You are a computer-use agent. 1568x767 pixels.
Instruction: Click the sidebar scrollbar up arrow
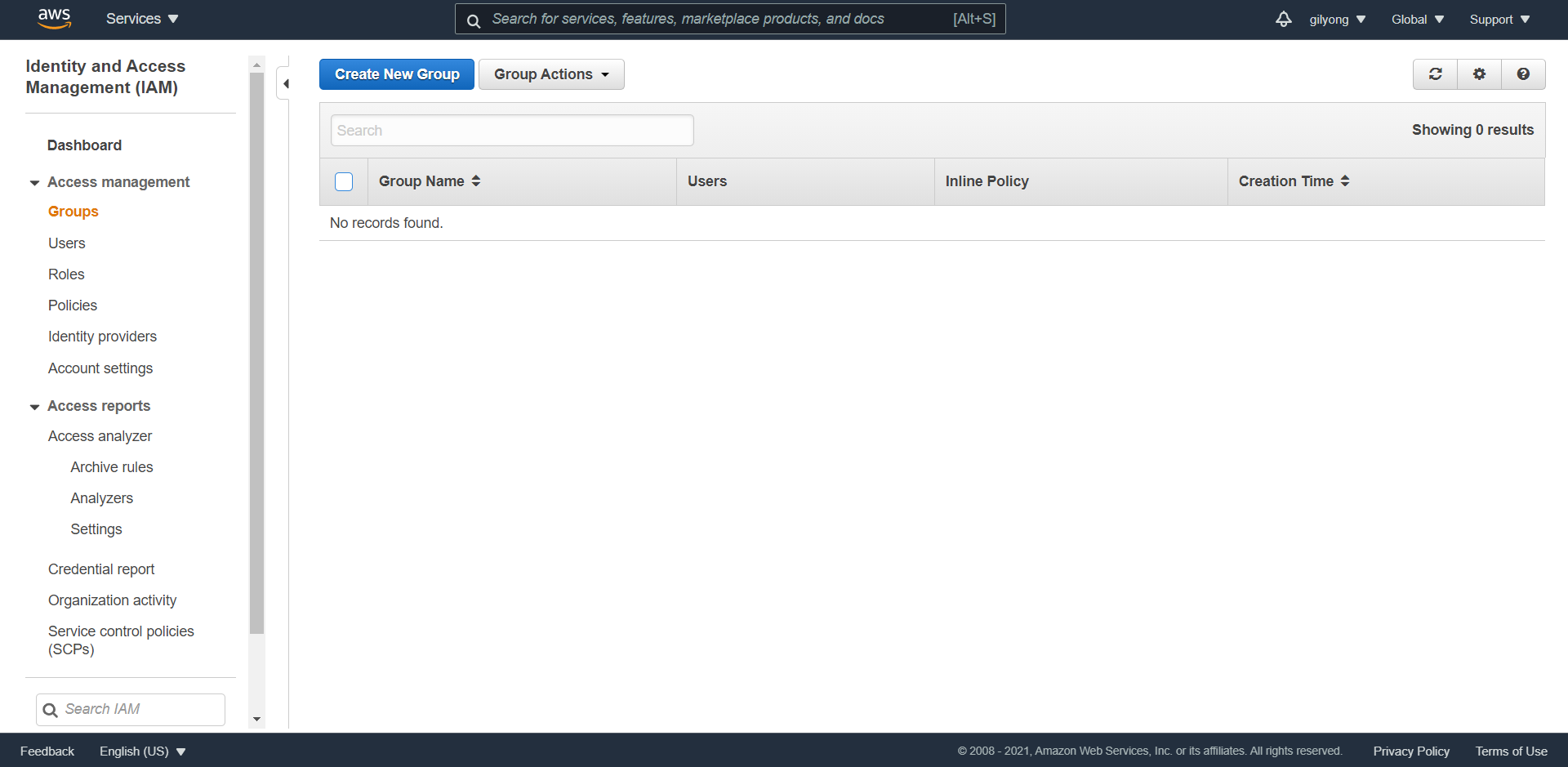[256, 65]
